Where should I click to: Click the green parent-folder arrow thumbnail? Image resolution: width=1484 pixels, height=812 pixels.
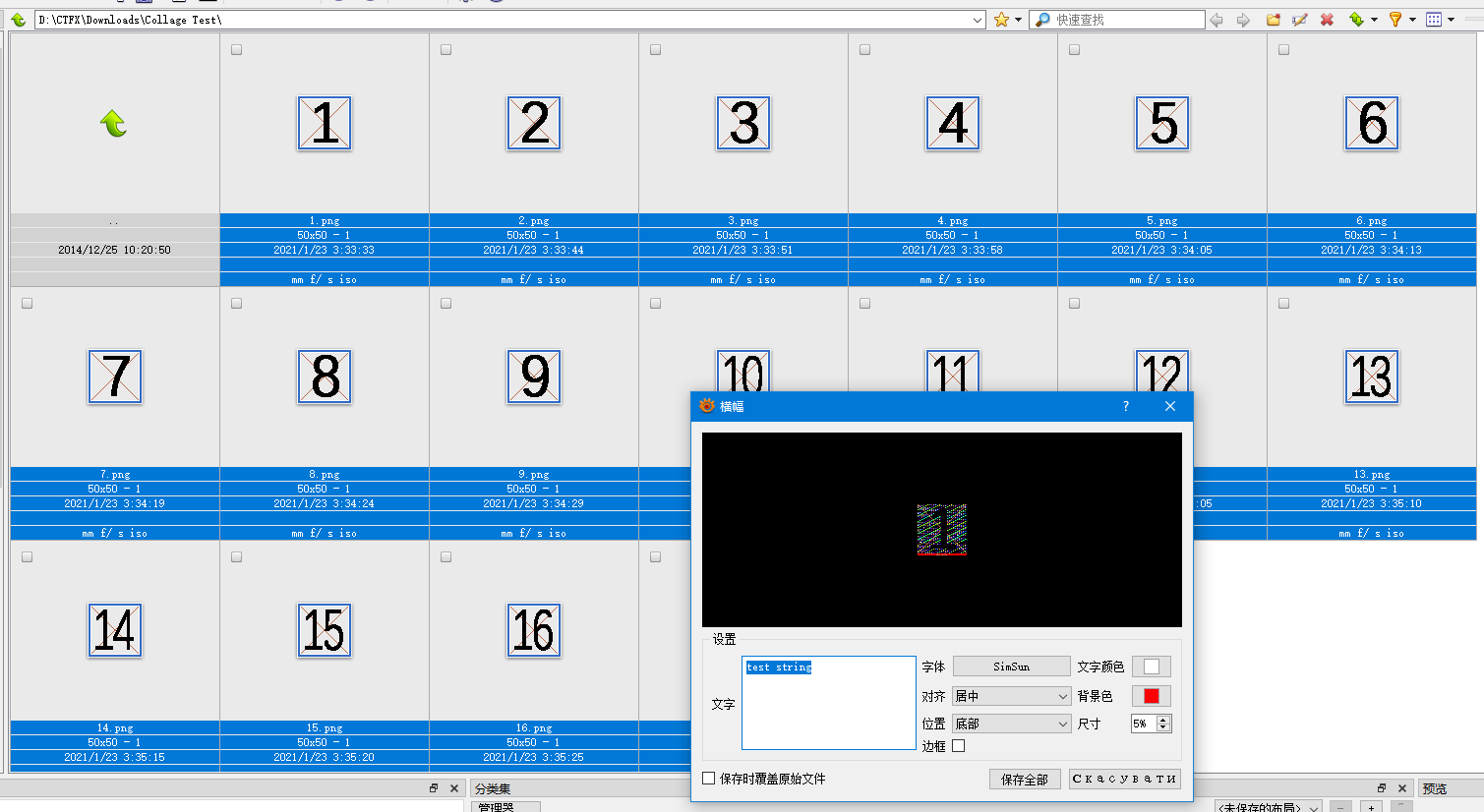click(x=114, y=124)
